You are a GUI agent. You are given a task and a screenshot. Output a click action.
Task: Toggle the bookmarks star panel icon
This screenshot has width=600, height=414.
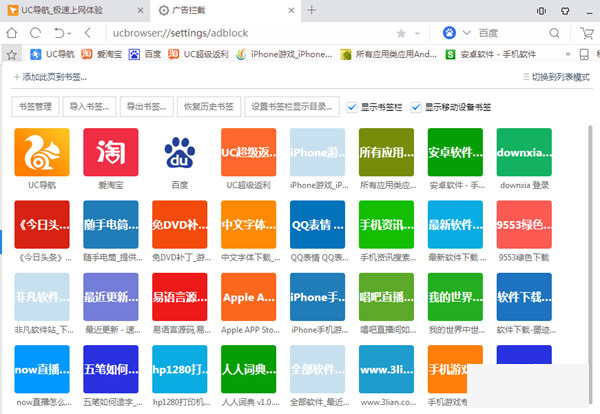[12, 55]
